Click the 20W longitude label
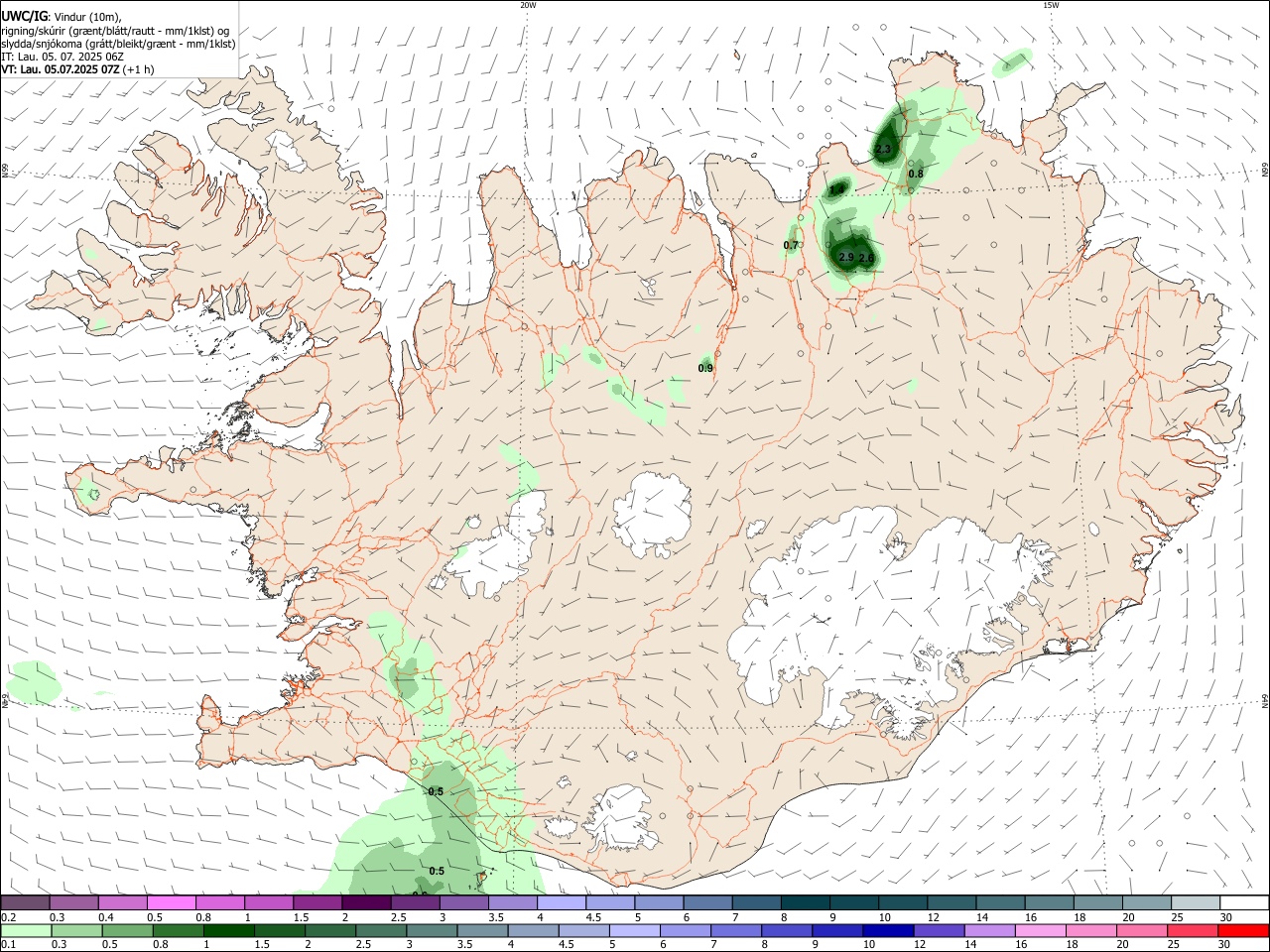The height and width of the screenshot is (952, 1270). pyautogui.click(x=528, y=5)
